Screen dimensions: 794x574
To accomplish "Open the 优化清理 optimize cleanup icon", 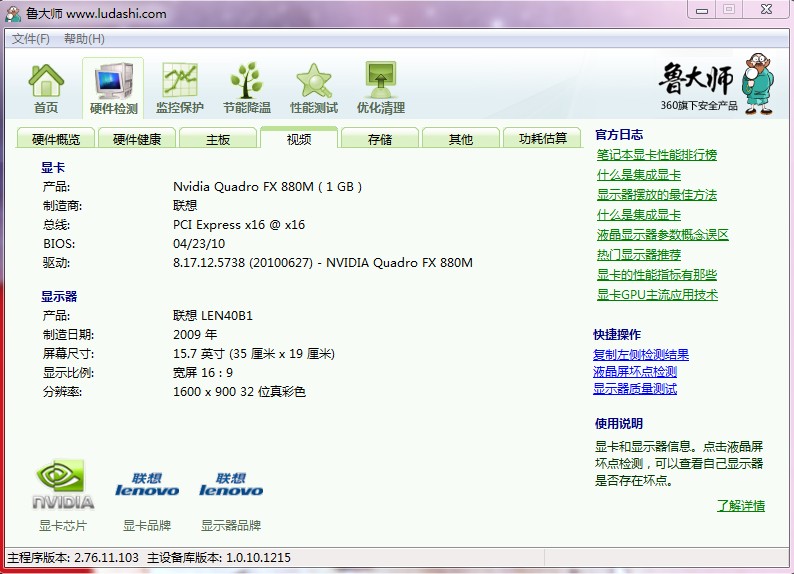I will [x=381, y=88].
